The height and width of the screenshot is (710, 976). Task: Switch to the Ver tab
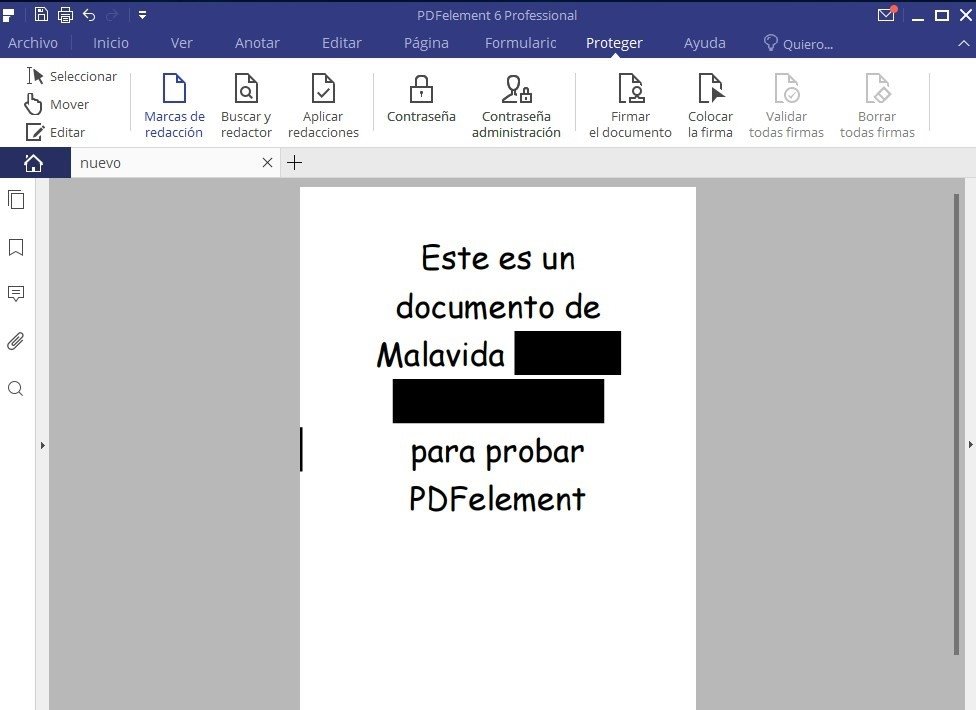point(181,43)
